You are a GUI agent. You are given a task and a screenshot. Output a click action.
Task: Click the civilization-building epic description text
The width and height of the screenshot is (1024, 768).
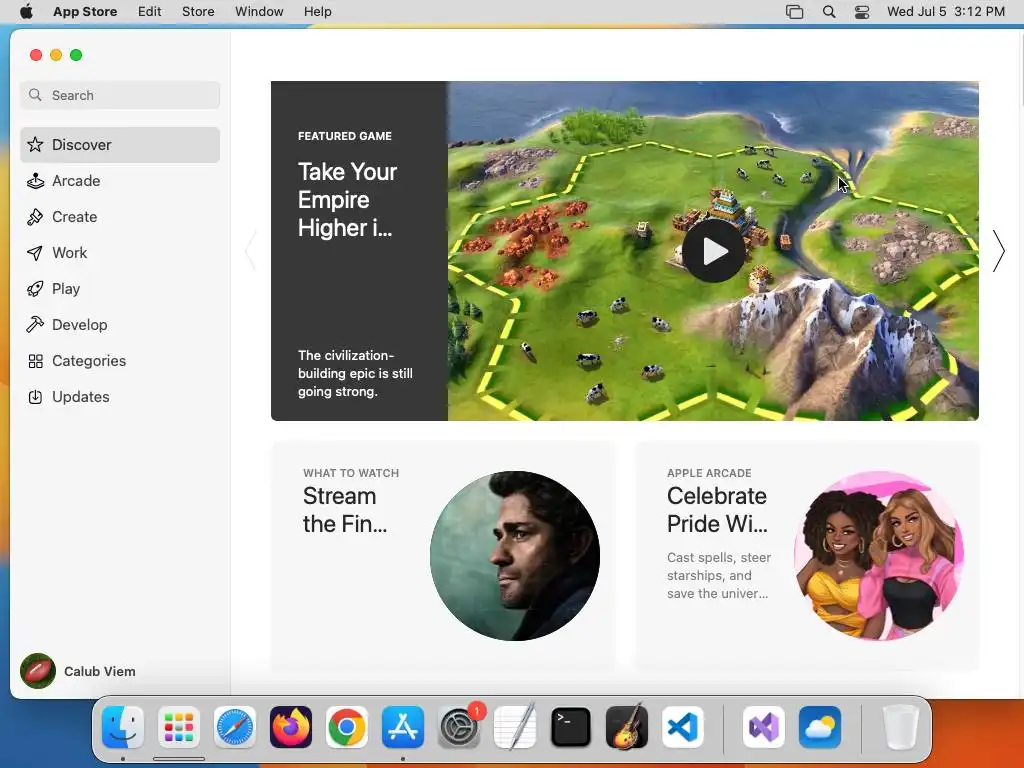355,374
